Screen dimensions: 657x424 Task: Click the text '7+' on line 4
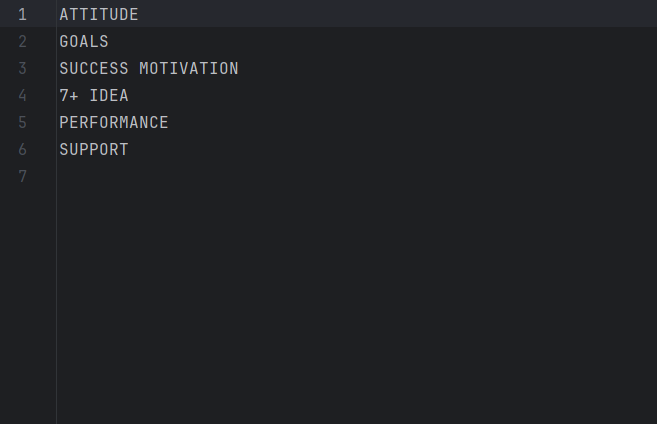coord(69,96)
